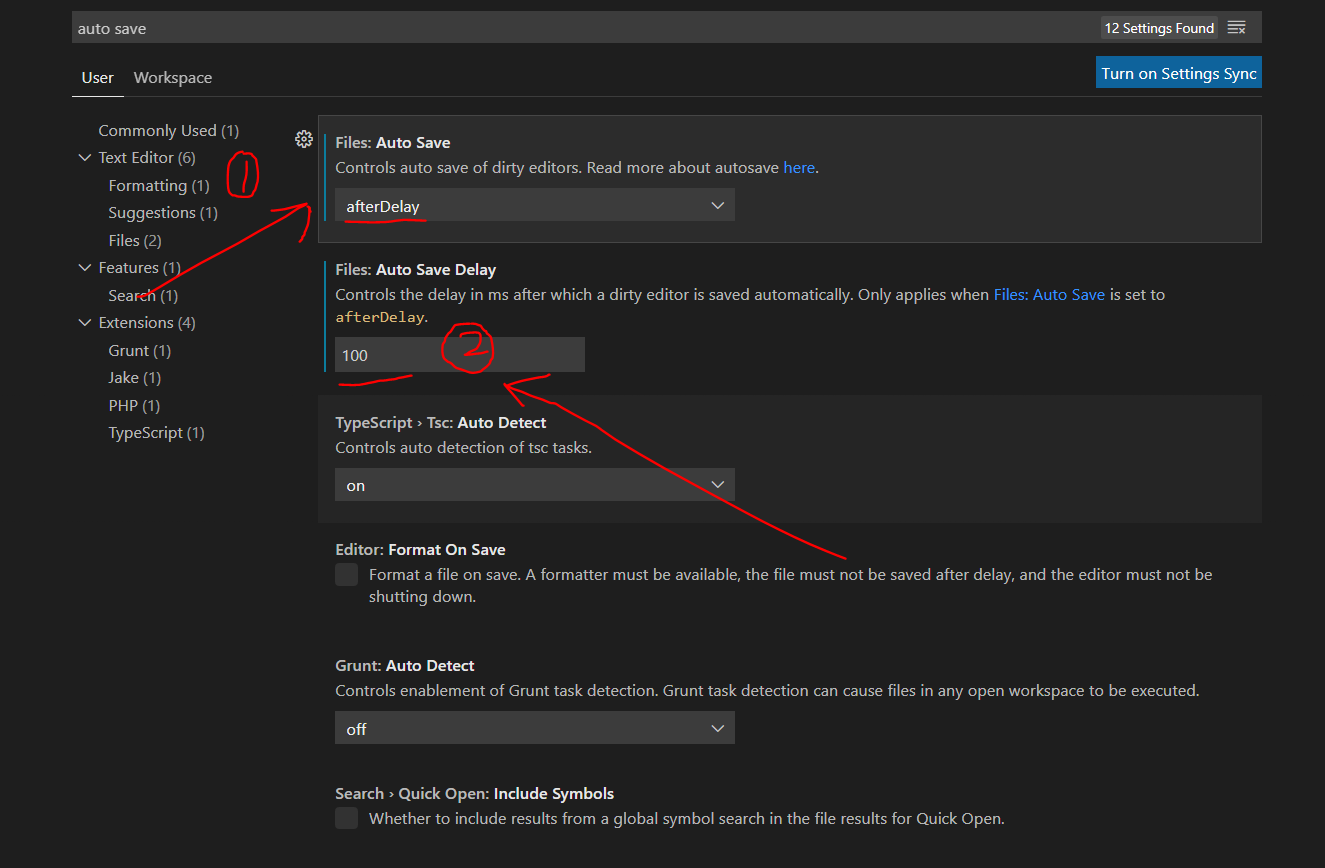Click the Search › Quick Open: Include Symbols heading
This screenshot has width=1325, height=868.
tap(475, 793)
